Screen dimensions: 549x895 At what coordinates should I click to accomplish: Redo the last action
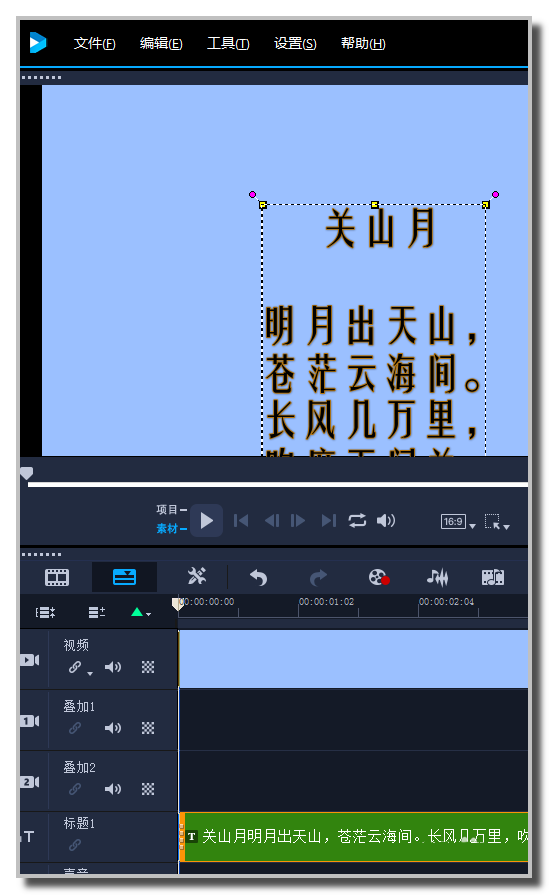318,578
